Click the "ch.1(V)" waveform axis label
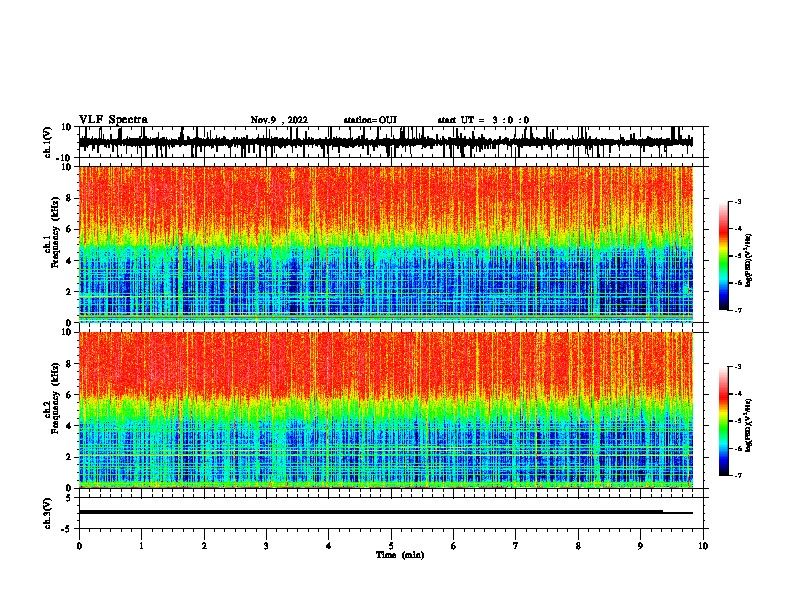 pos(48,142)
